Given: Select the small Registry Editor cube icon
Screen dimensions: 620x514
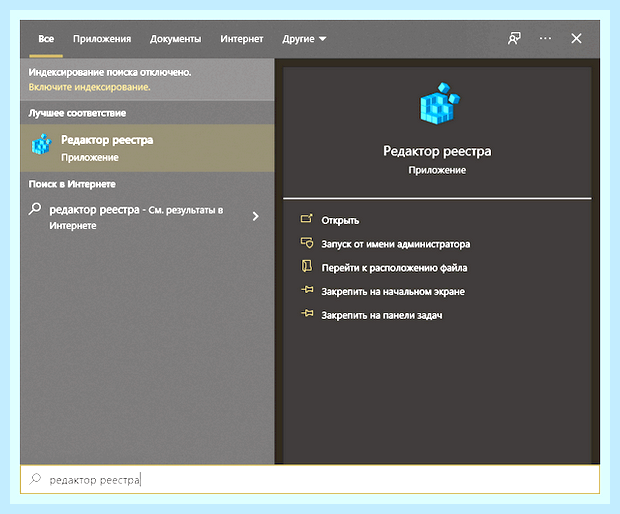Looking at the screenshot, I should tap(42, 144).
